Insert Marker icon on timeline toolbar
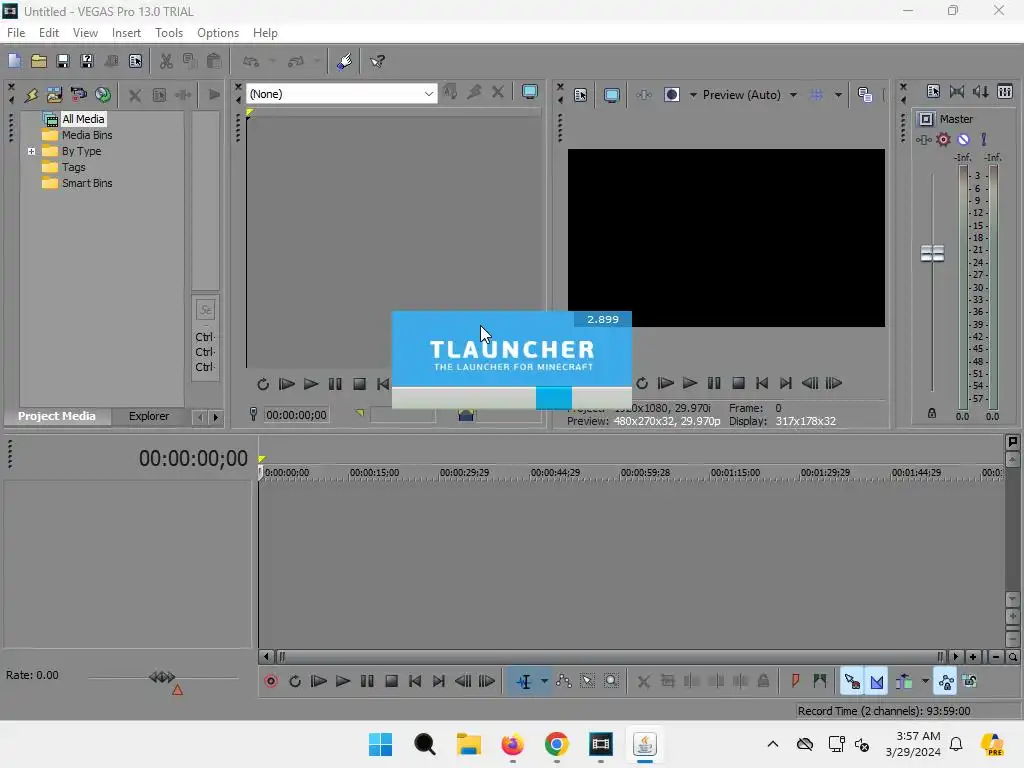This screenshot has width=1024, height=768. click(795, 681)
